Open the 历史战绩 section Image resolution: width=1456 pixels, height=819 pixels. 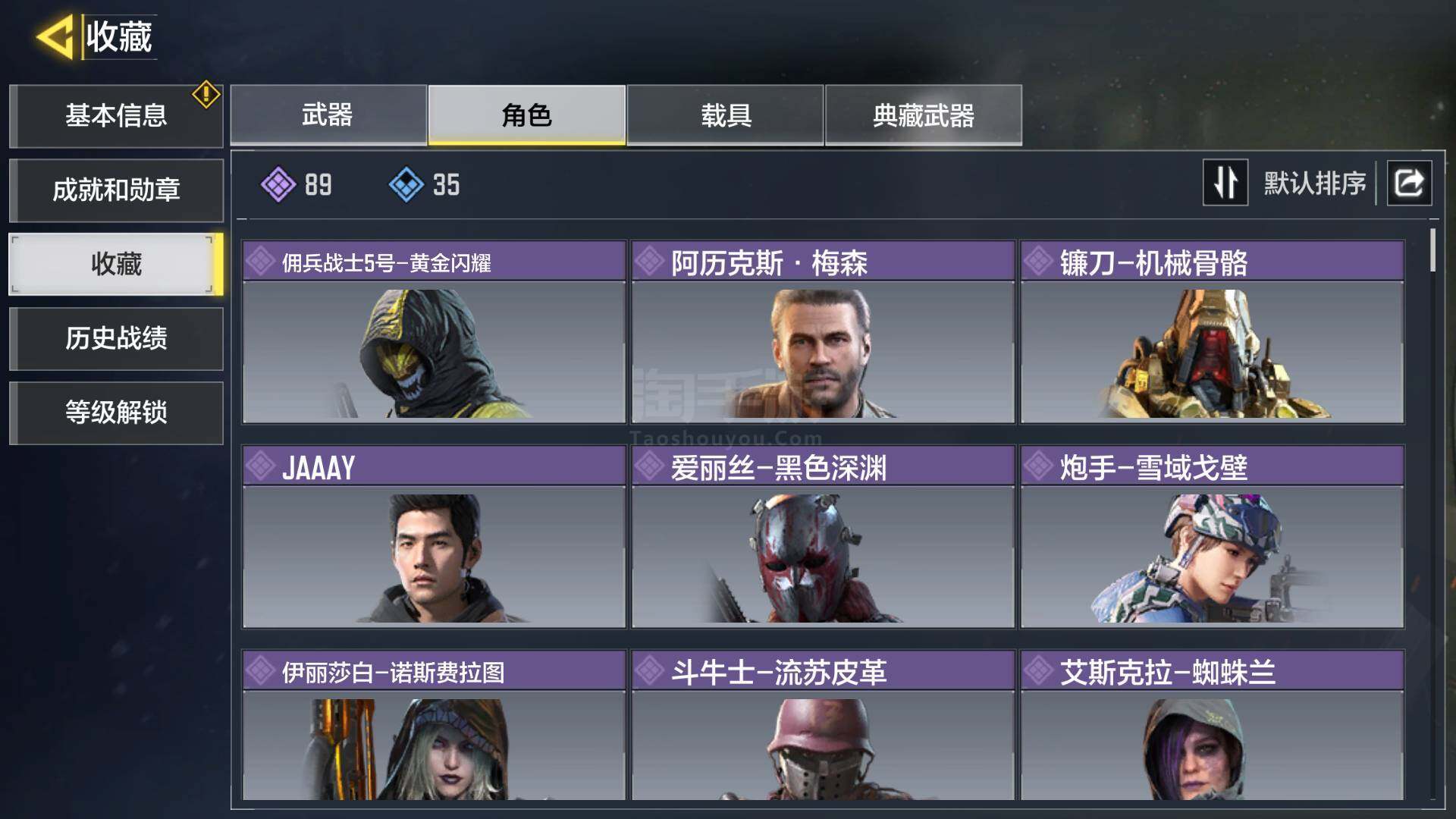tap(116, 338)
